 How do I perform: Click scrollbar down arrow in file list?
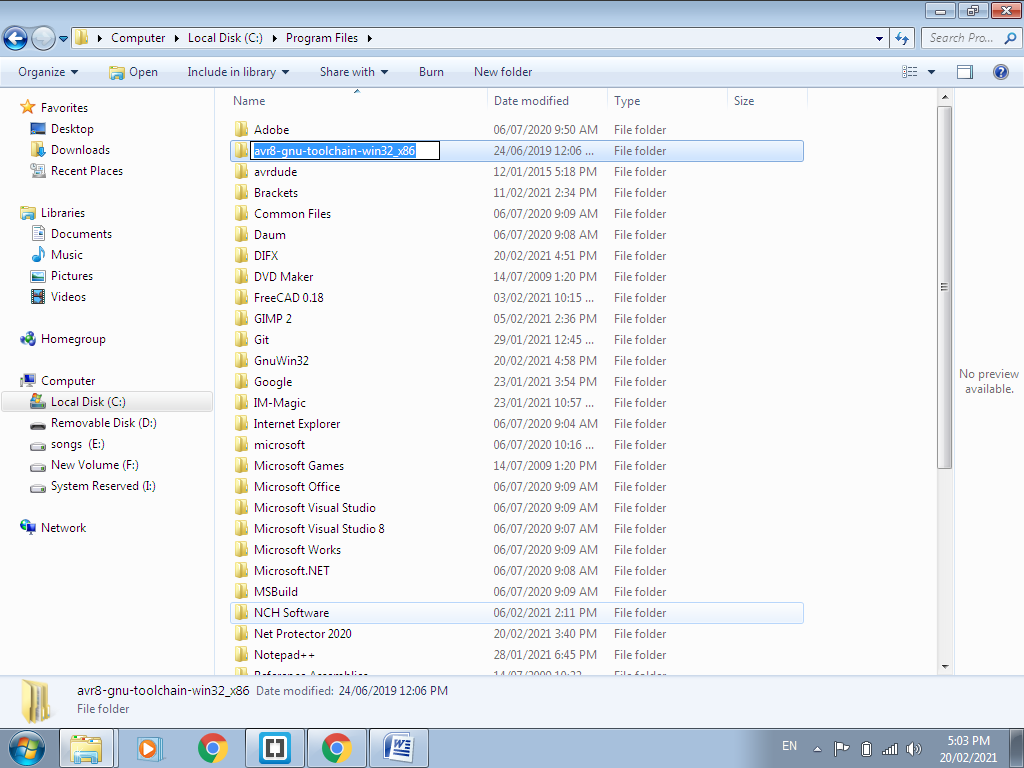click(x=944, y=667)
